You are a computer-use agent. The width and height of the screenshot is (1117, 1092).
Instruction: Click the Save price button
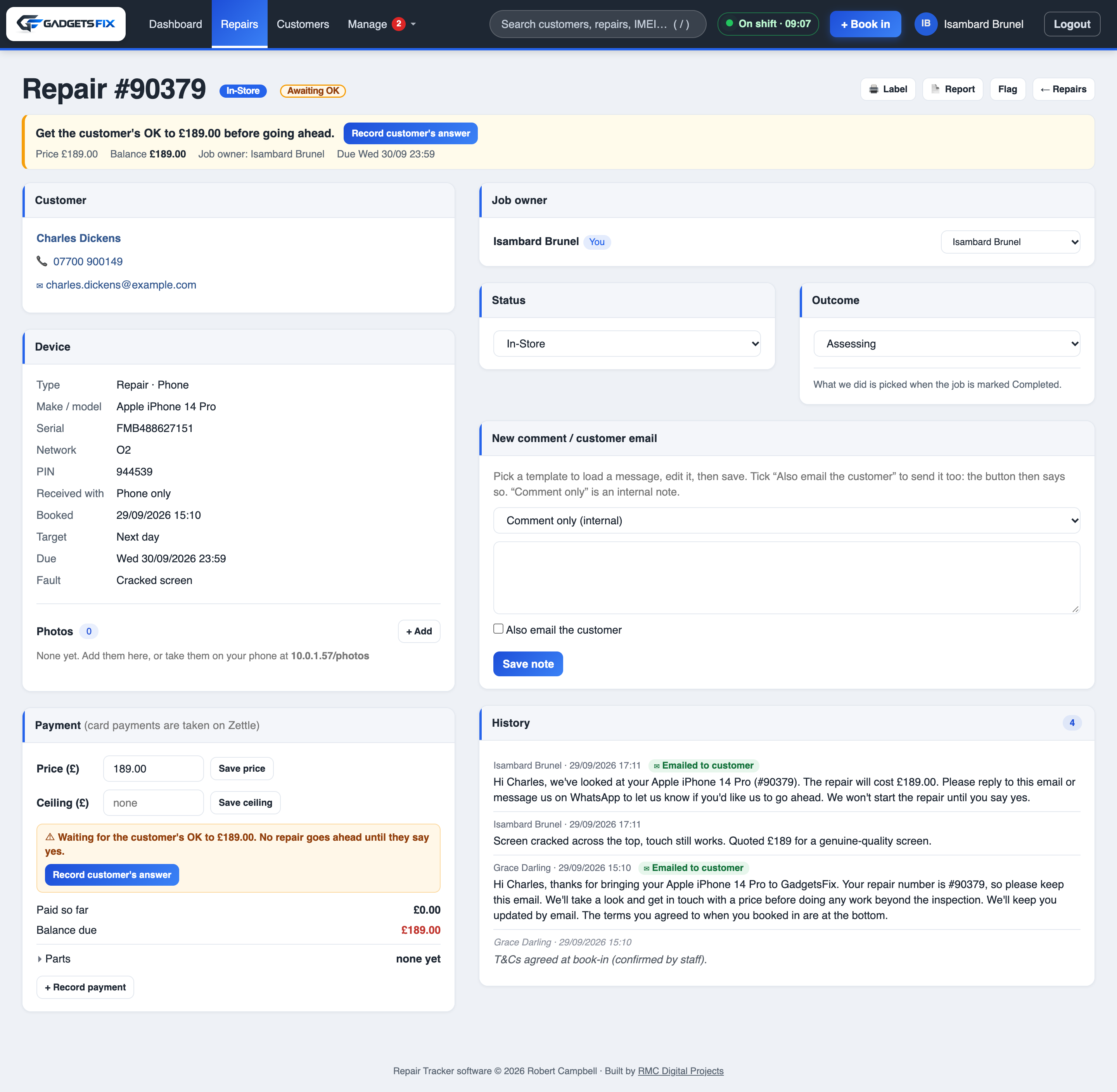(x=242, y=769)
